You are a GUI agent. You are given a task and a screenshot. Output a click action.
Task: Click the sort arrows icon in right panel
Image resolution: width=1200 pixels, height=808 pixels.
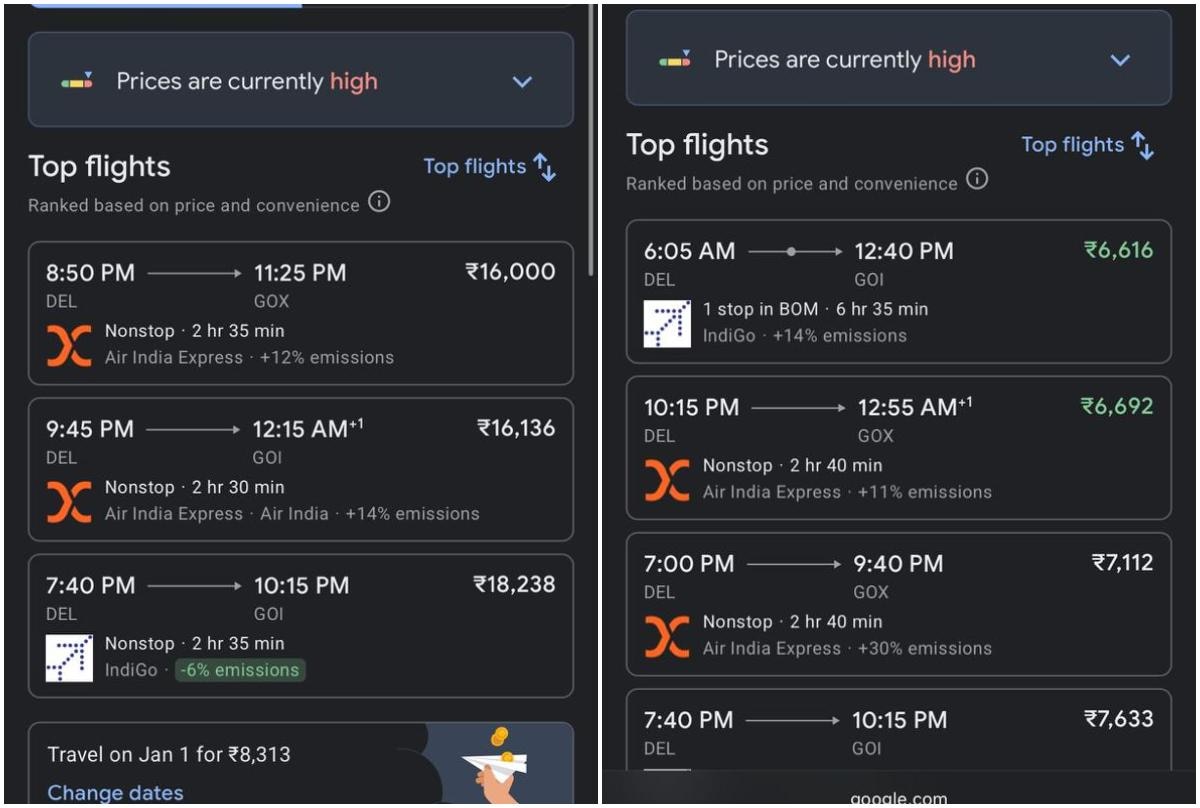(x=1142, y=145)
